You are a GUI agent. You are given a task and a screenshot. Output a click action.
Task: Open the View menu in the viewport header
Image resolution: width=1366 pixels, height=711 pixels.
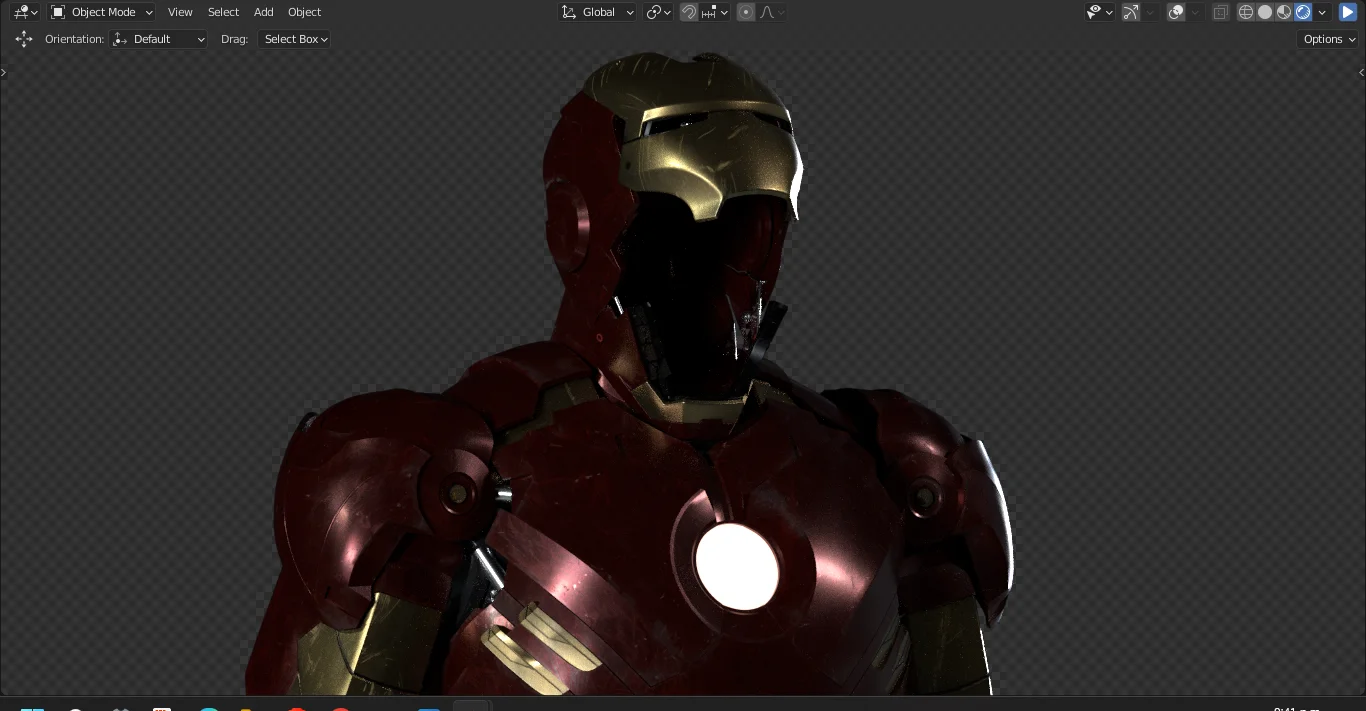(180, 12)
